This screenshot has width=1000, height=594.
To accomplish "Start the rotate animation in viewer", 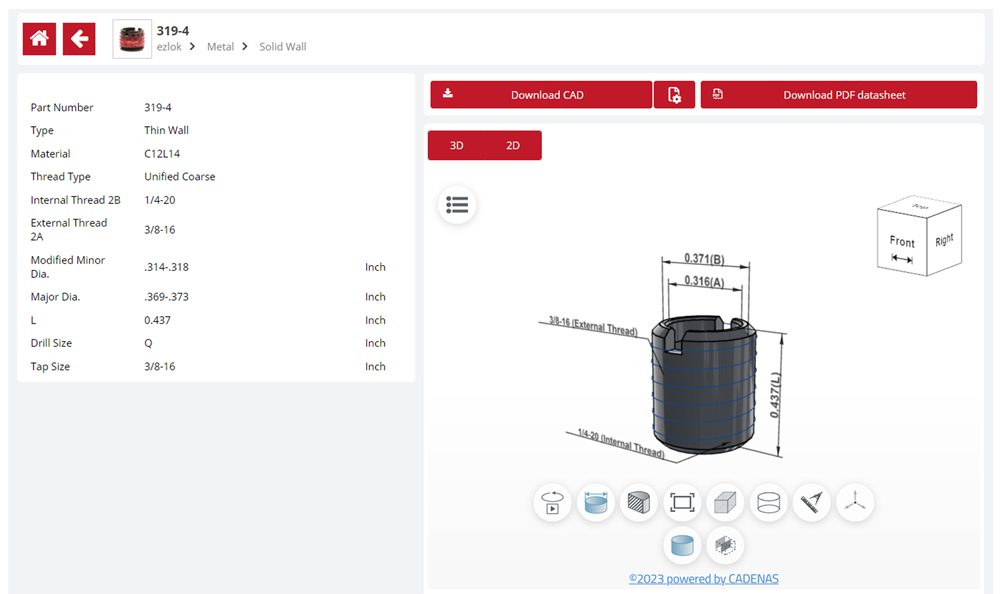I will 552,502.
